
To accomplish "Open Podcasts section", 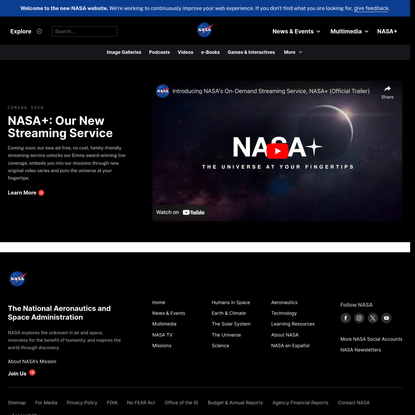I will (x=159, y=52).
